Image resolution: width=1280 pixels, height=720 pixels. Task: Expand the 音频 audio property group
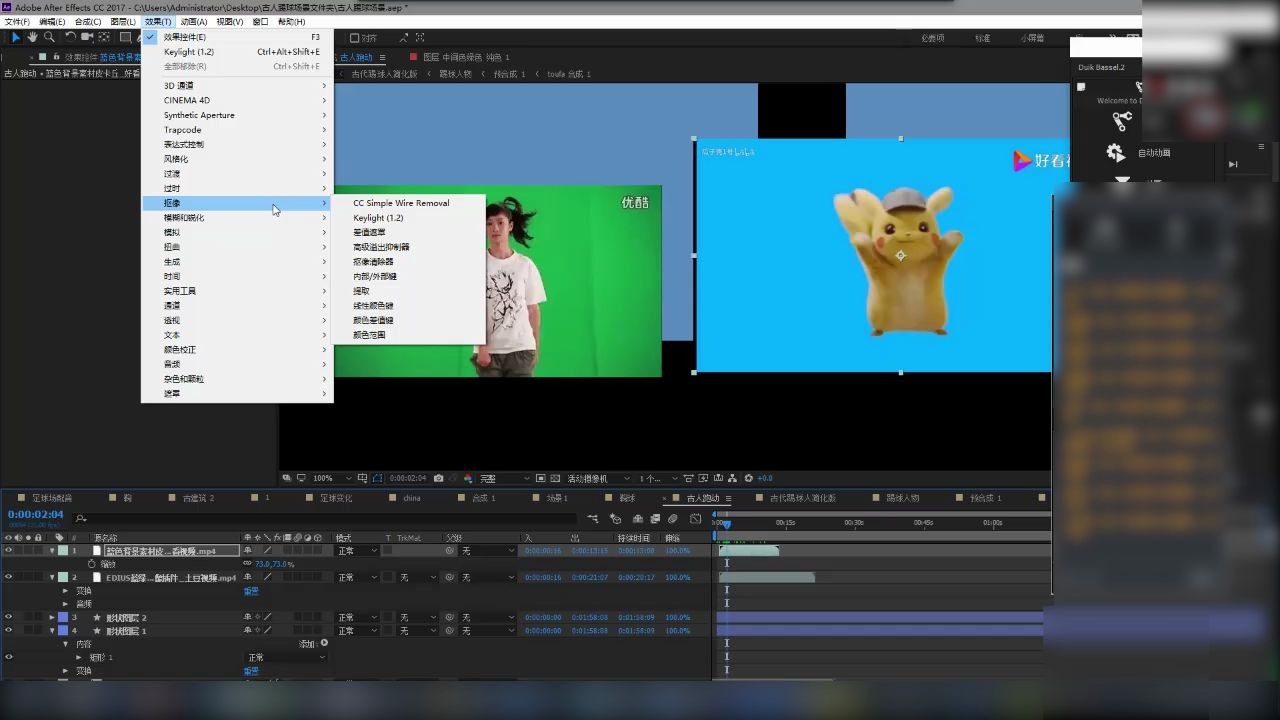pyautogui.click(x=66, y=604)
